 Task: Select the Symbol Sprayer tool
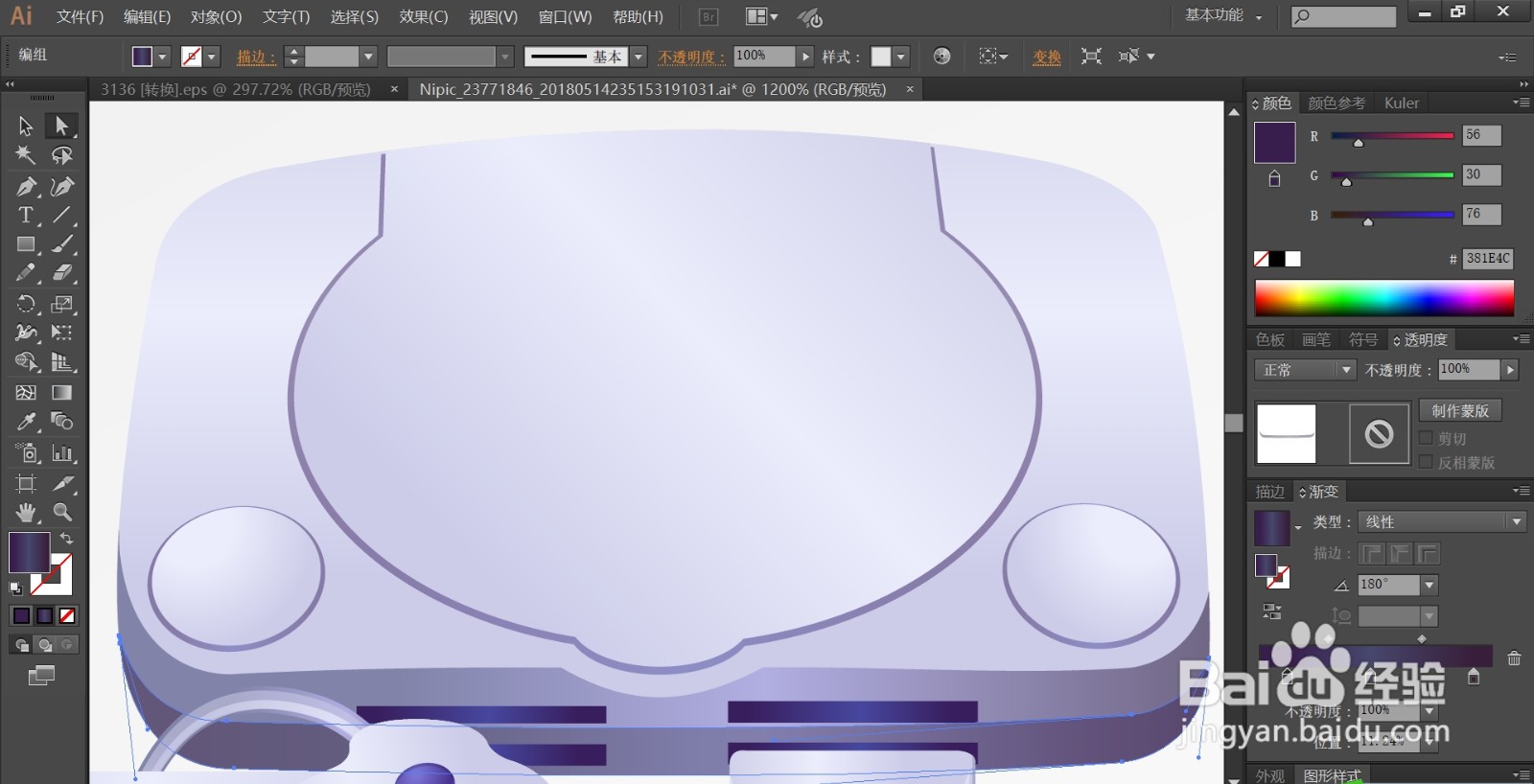[26, 452]
